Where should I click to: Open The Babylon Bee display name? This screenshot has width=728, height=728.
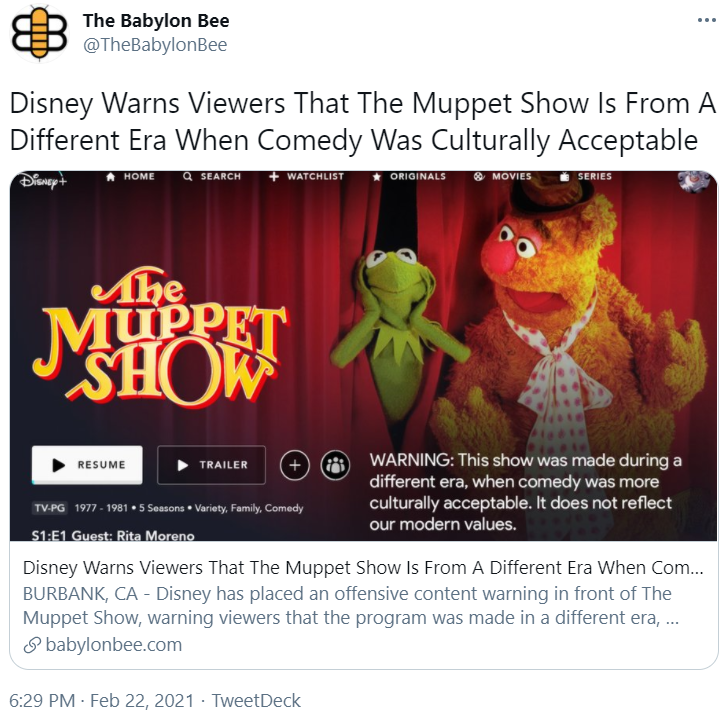[x=156, y=20]
